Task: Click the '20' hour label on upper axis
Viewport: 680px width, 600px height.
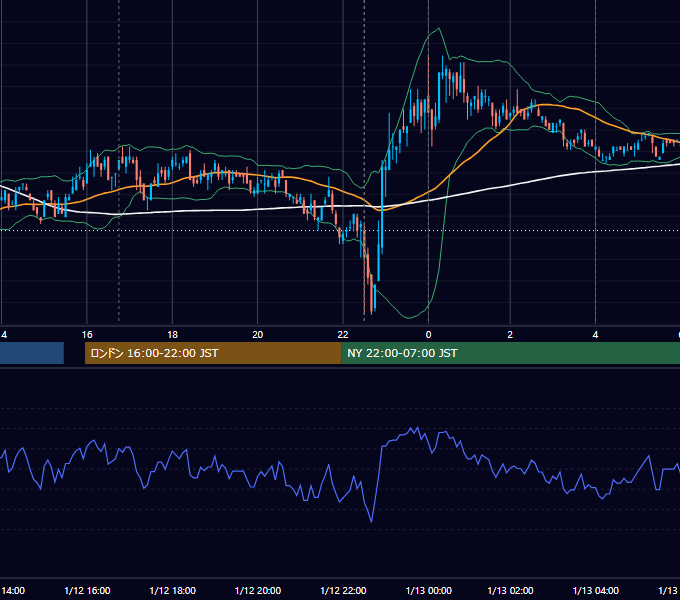Action: point(258,335)
